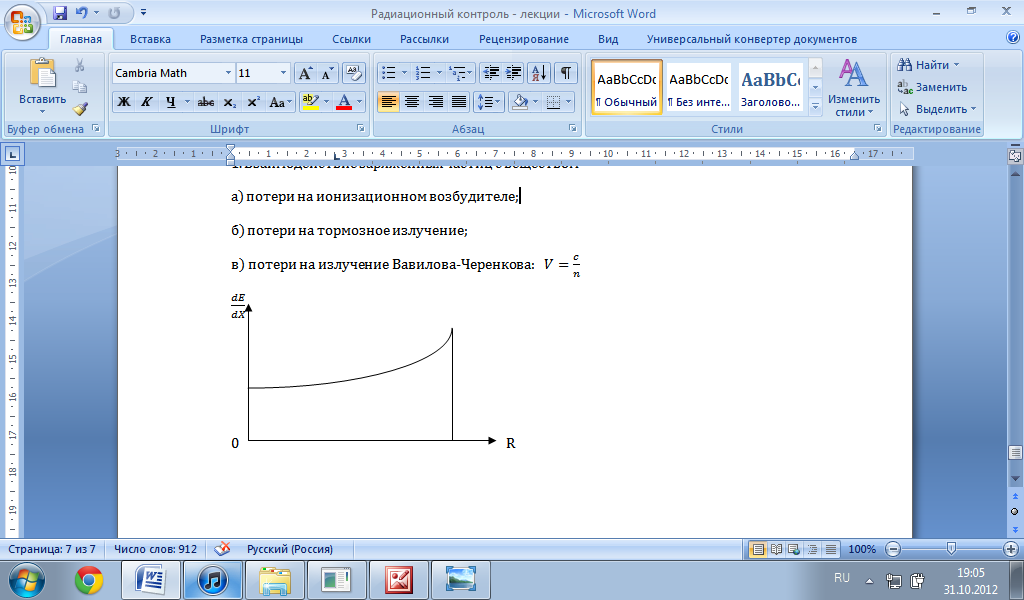Switch to Рассылки tab
The image size is (1024, 600).
point(424,39)
